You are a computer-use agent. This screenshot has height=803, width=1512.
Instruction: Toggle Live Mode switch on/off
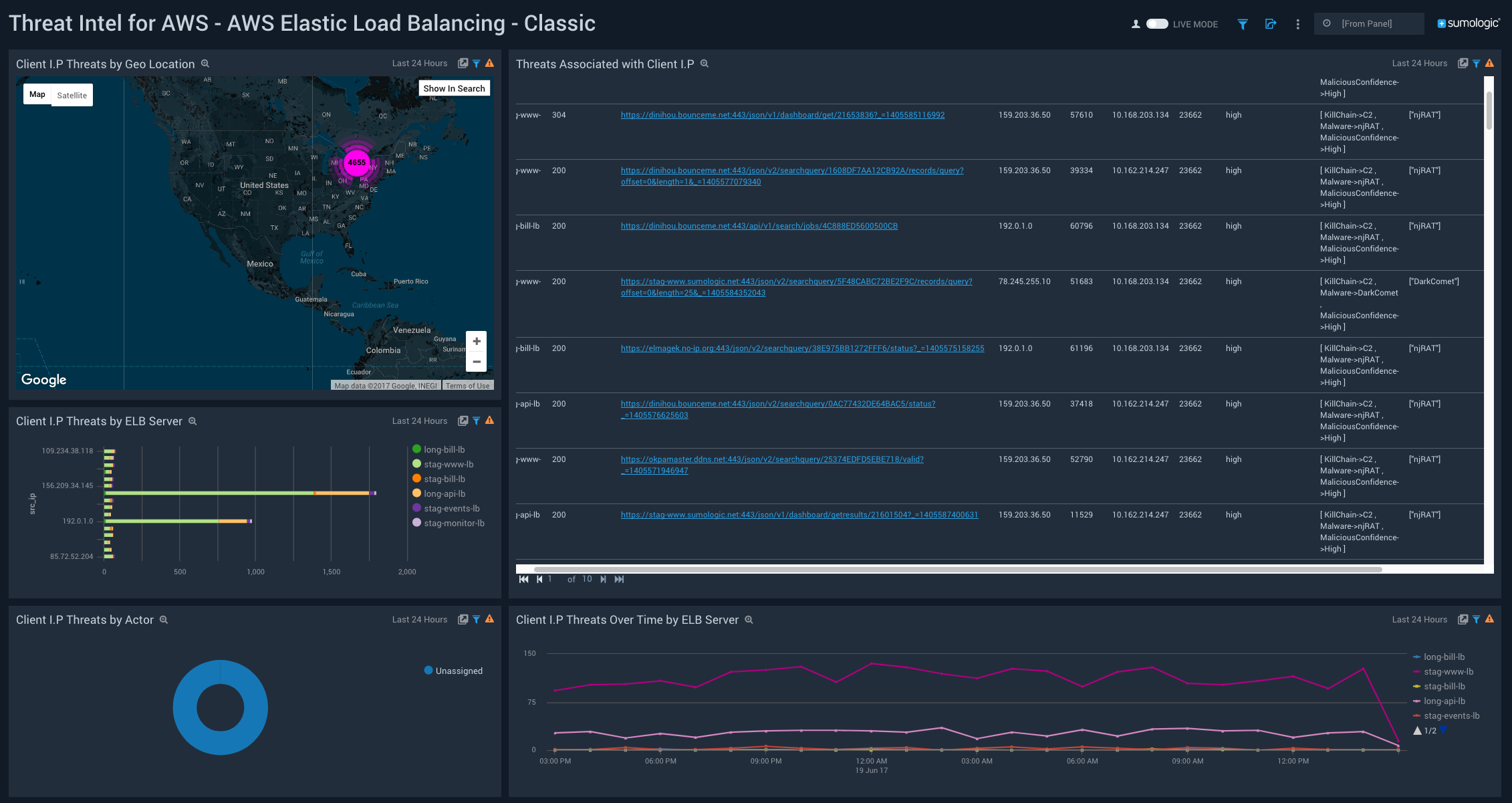tap(1153, 23)
